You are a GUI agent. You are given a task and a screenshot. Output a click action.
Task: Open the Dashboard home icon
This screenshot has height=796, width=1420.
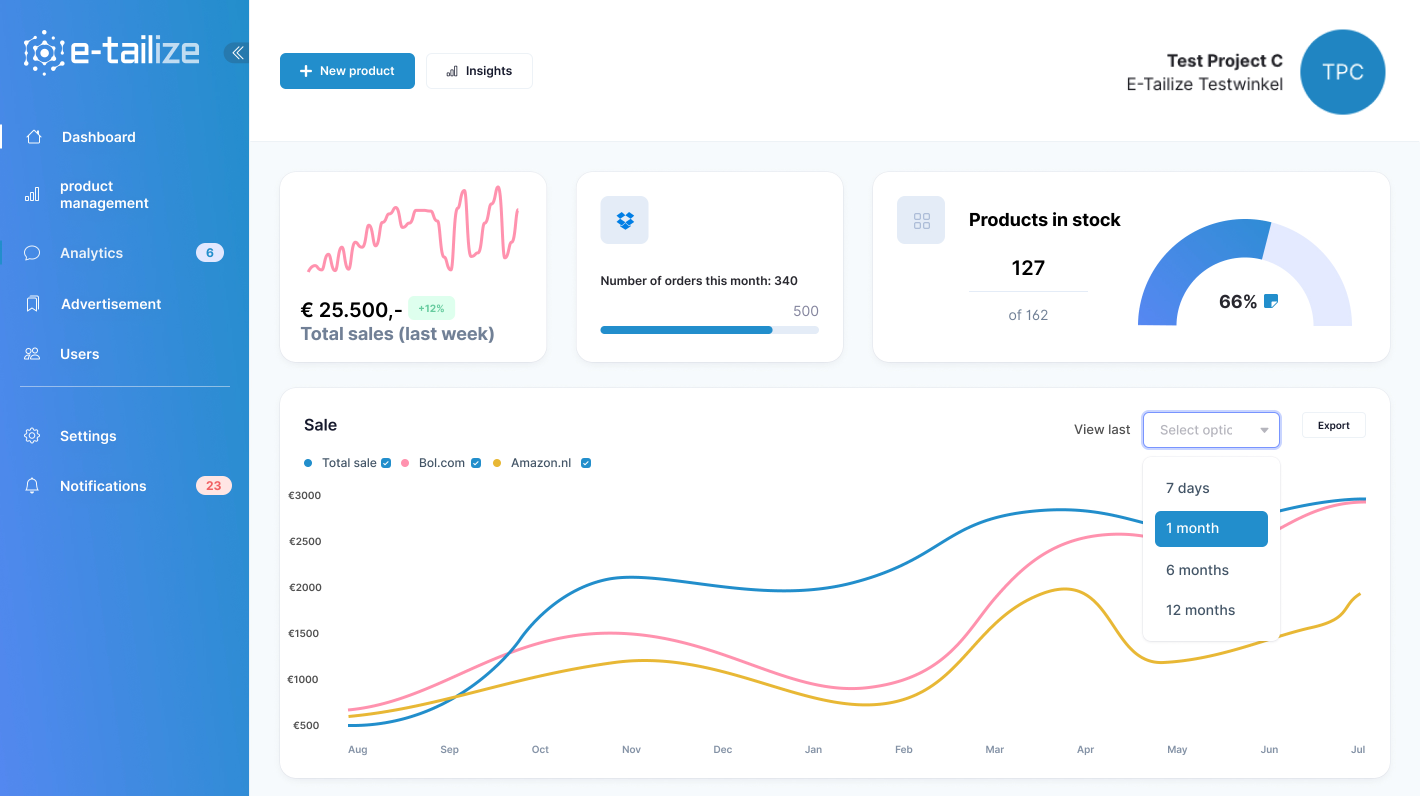(31, 137)
